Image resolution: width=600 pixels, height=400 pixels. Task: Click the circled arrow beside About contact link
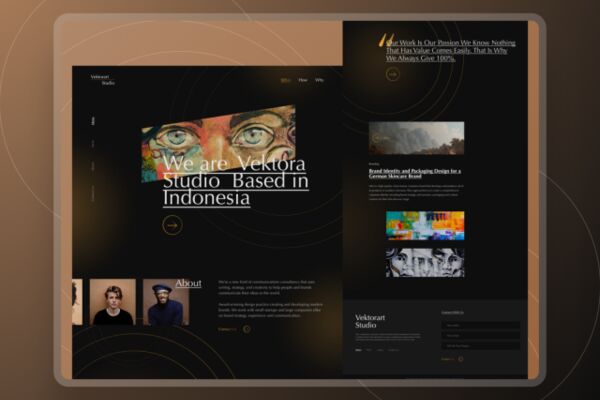coord(247,329)
